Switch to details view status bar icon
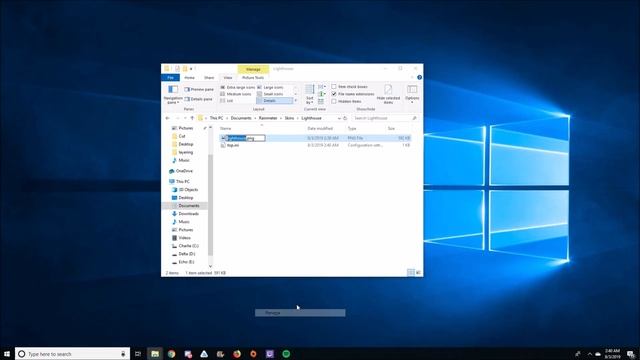This screenshot has height=360, width=640. (x=411, y=273)
